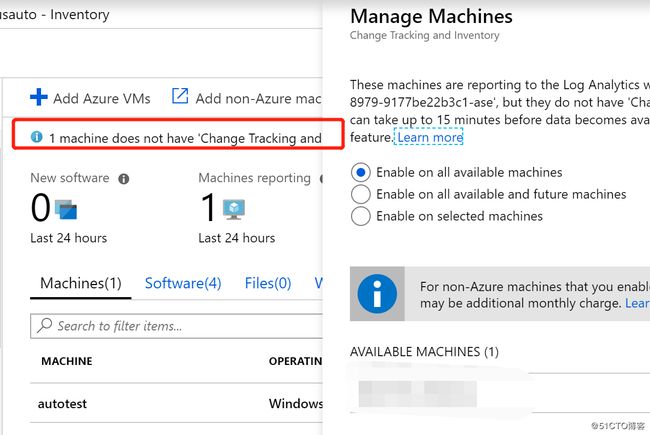Open the Files(0) tab
The width and height of the screenshot is (650, 435).
(x=268, y=283)
